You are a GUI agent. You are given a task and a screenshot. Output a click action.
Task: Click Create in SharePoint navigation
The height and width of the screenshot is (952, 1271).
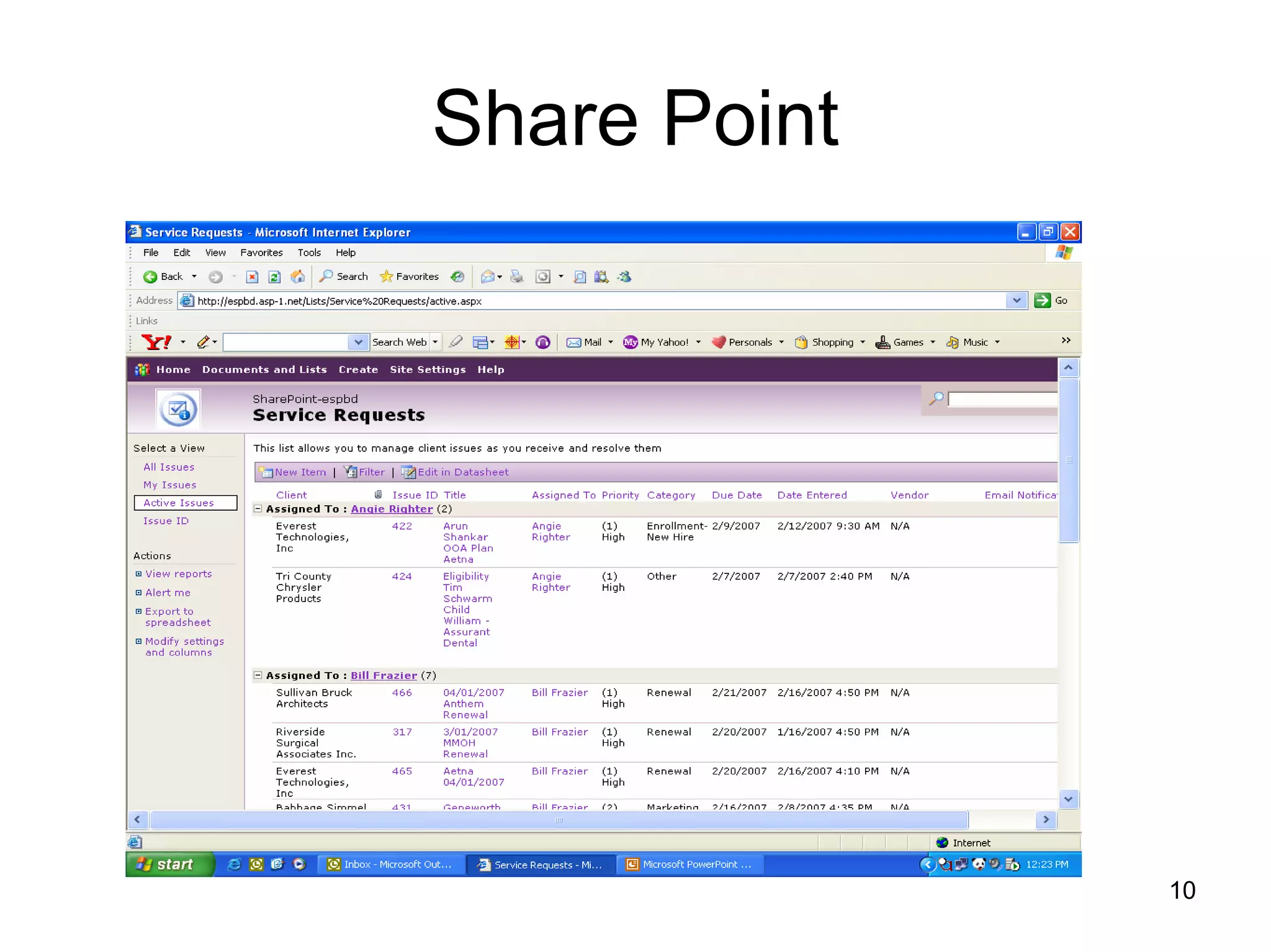pyautogui.click(x=358, y=369)
